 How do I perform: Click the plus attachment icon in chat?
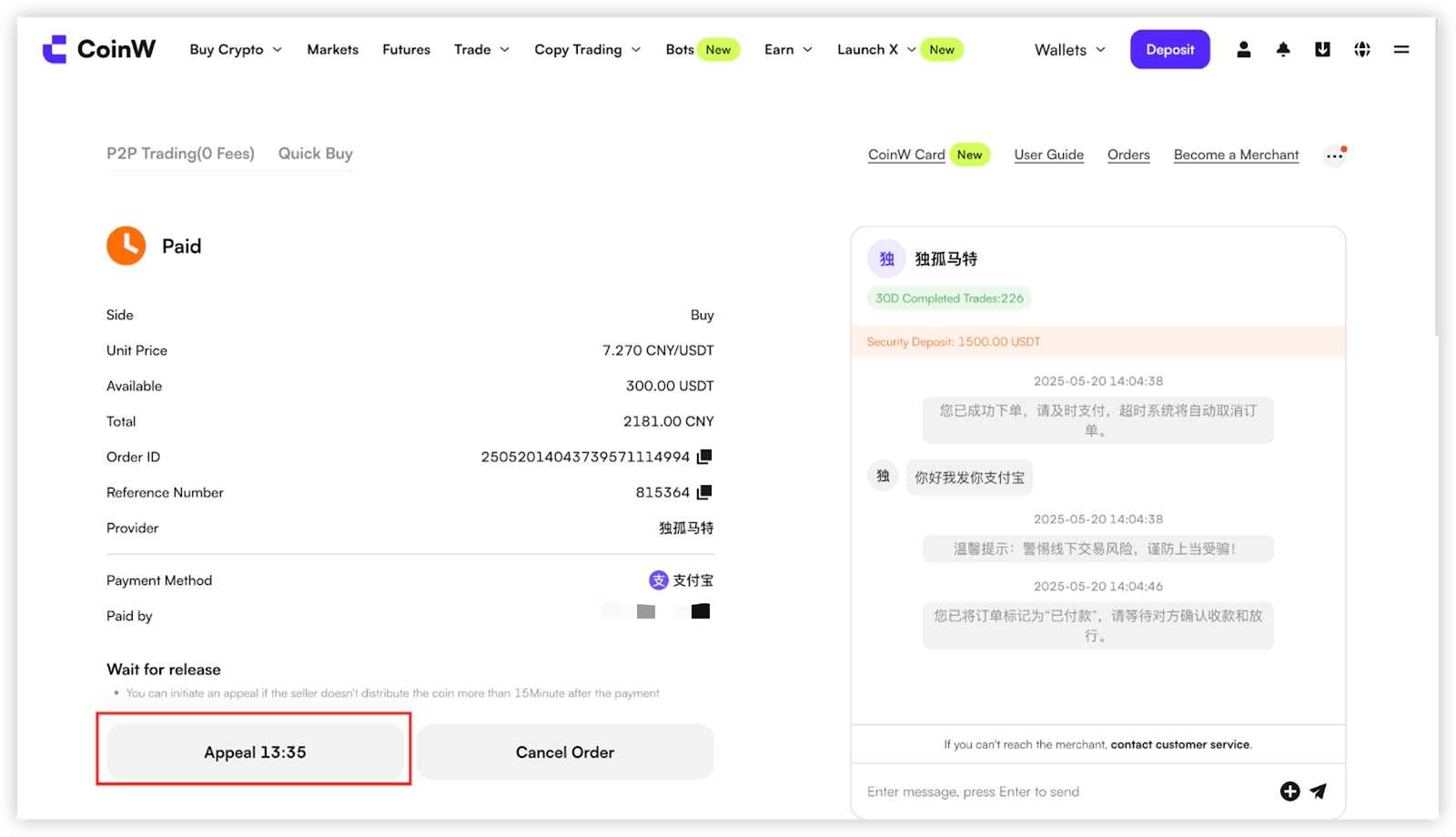(1289, 792)
